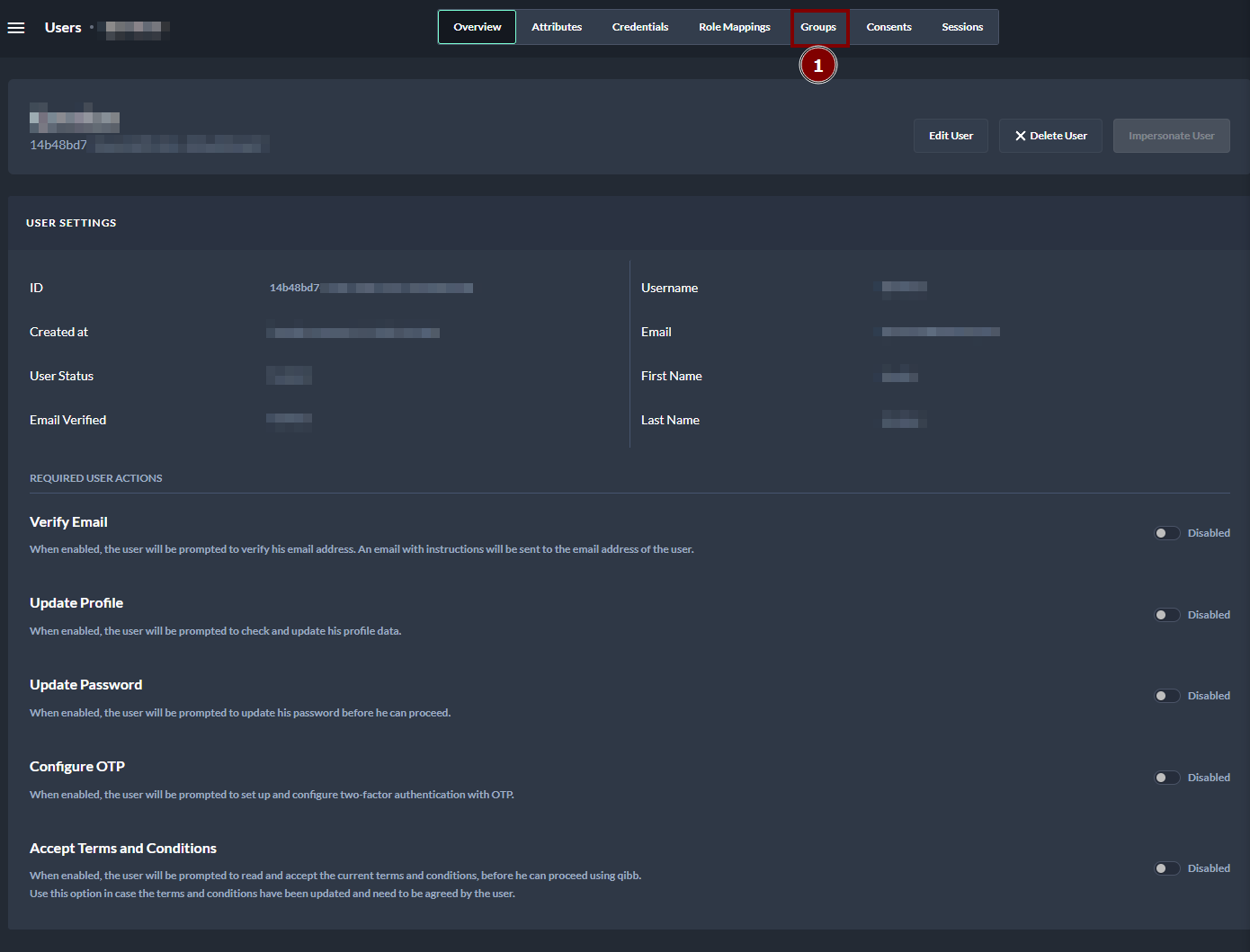Switch to the Consents tab
This screenshot has height=952, width=1250.
pyautogui.click(x=888, y=27)
